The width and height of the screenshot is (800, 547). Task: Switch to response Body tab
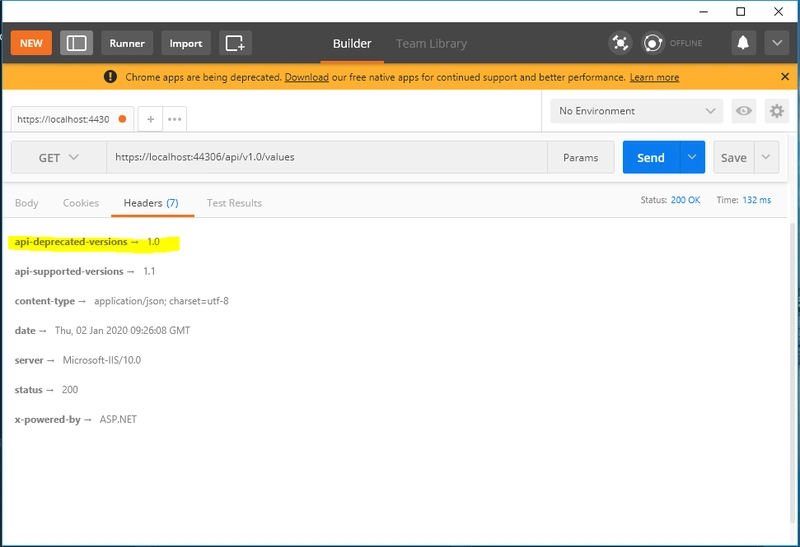pos(27,203)
